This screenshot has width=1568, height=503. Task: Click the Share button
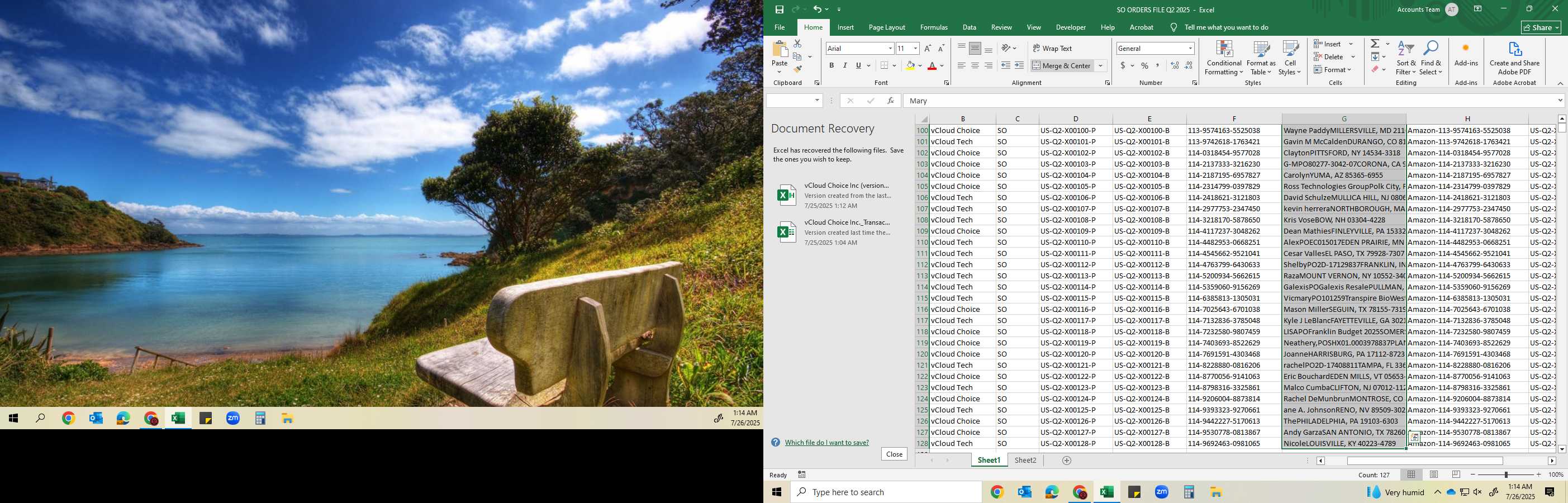(1541, 27)
